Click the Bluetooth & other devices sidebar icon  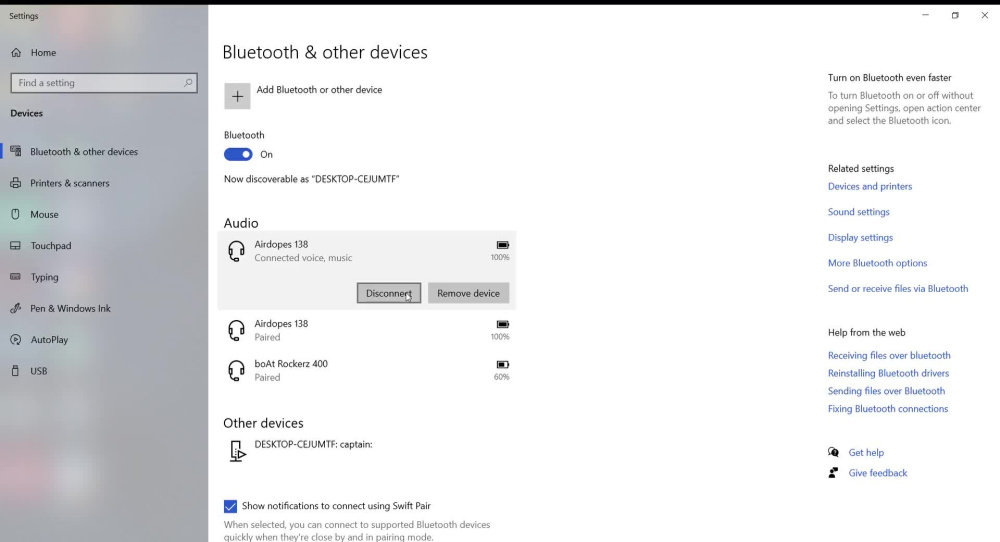click(16, 152)
